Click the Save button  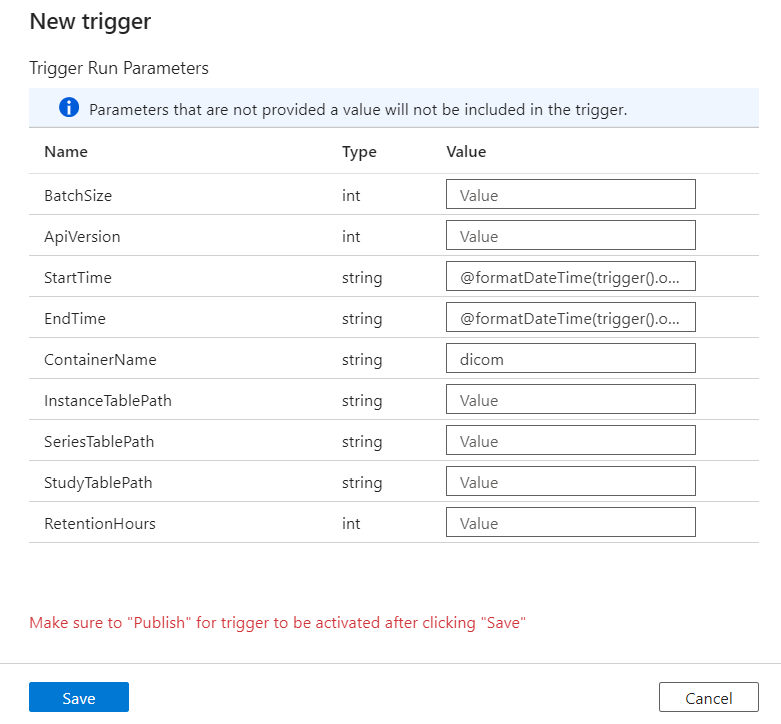79,698
